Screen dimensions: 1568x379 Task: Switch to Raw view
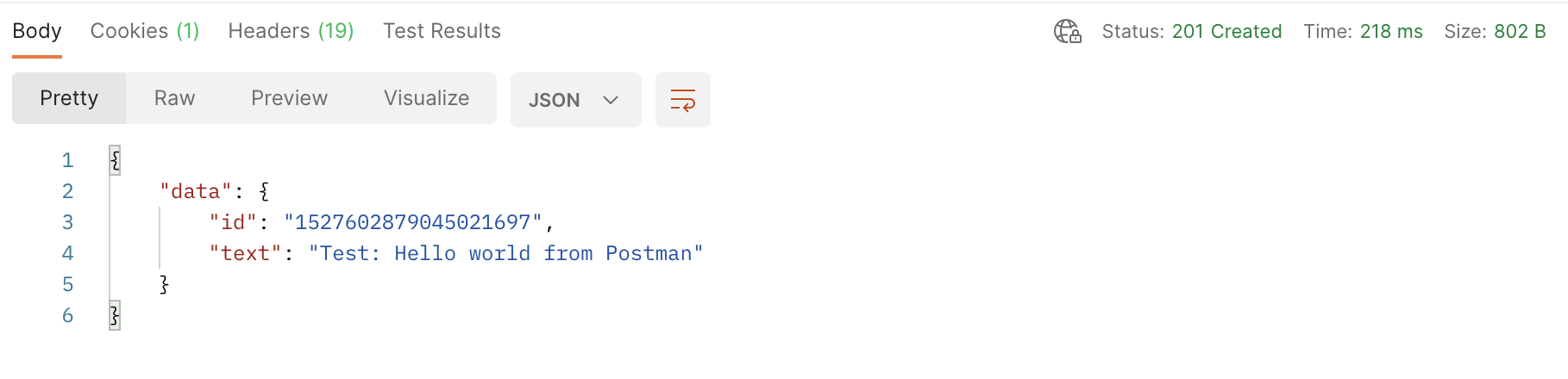(x=174, y=98)
